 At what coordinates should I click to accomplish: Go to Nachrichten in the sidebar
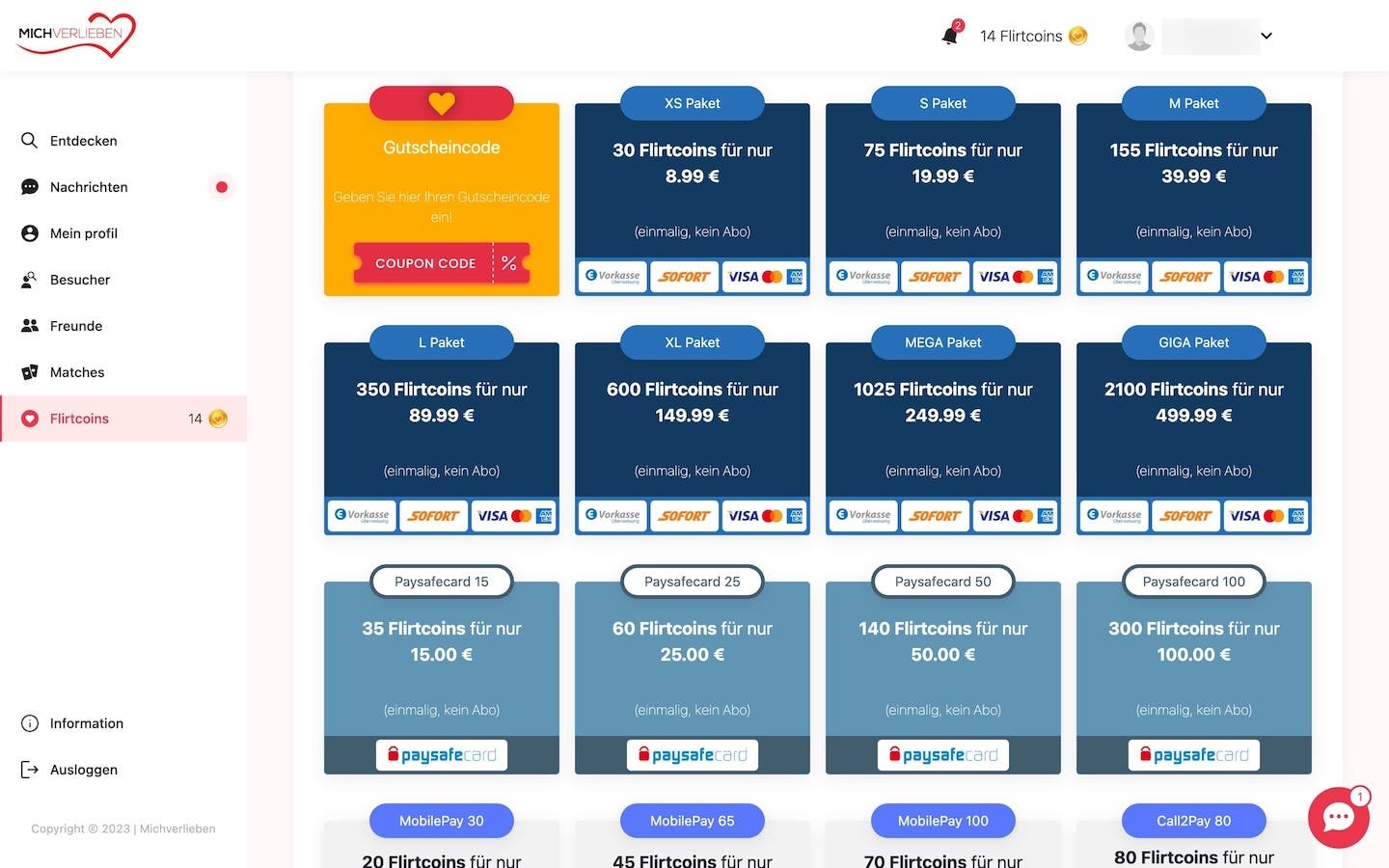123,187
